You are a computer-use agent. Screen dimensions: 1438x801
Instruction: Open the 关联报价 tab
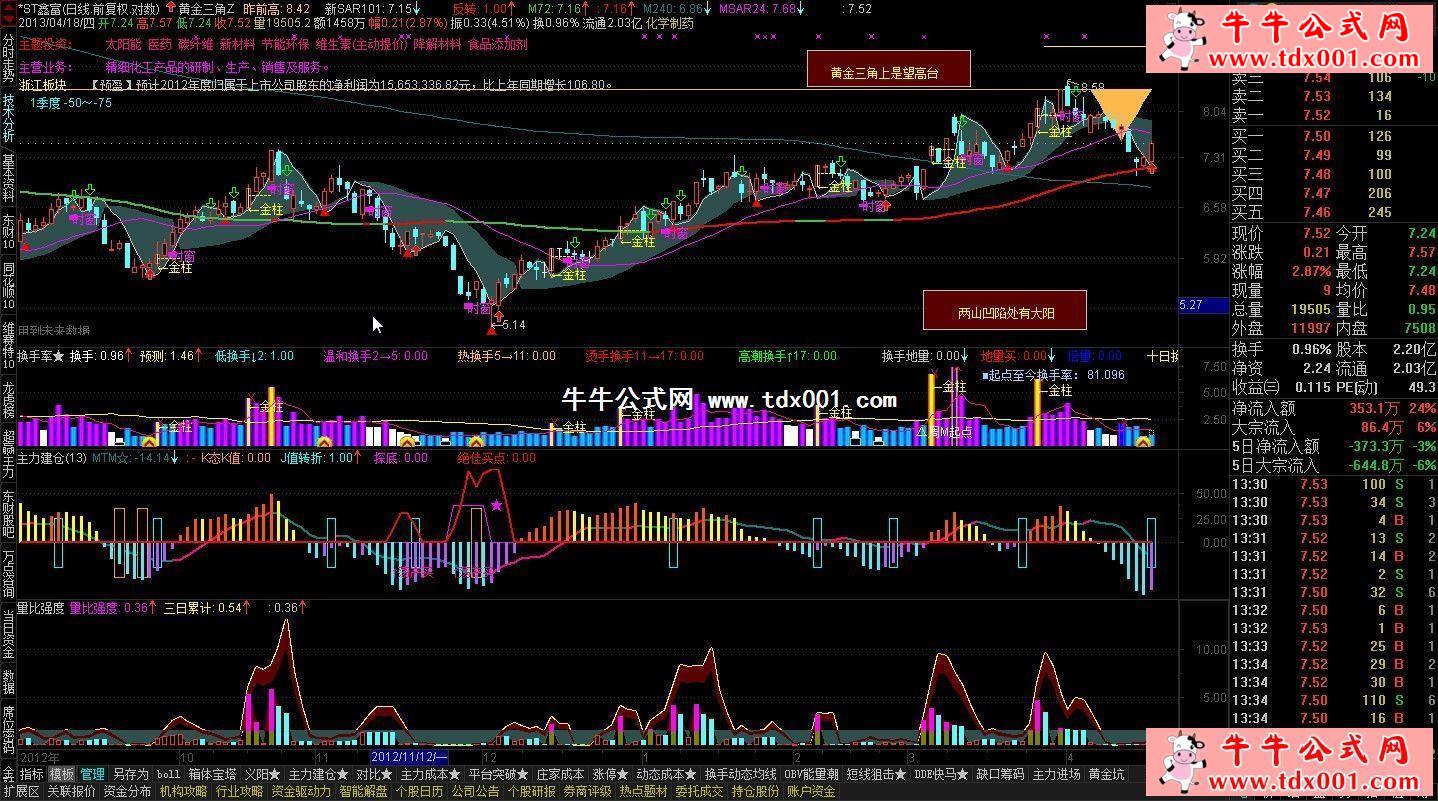(x=71, y=791)
